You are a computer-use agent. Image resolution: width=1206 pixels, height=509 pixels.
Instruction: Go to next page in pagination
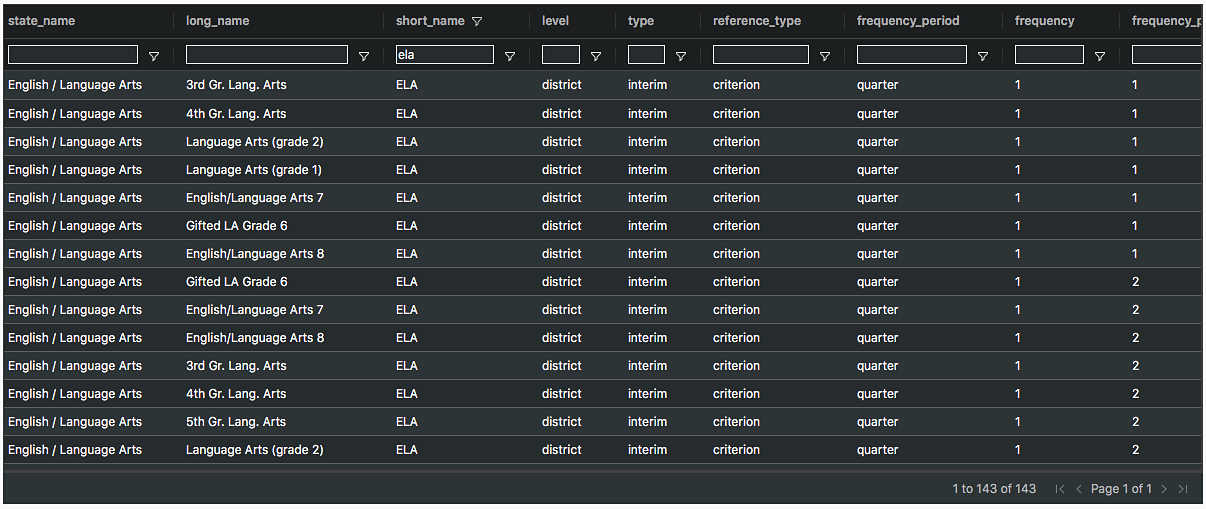pos(1164,489)
